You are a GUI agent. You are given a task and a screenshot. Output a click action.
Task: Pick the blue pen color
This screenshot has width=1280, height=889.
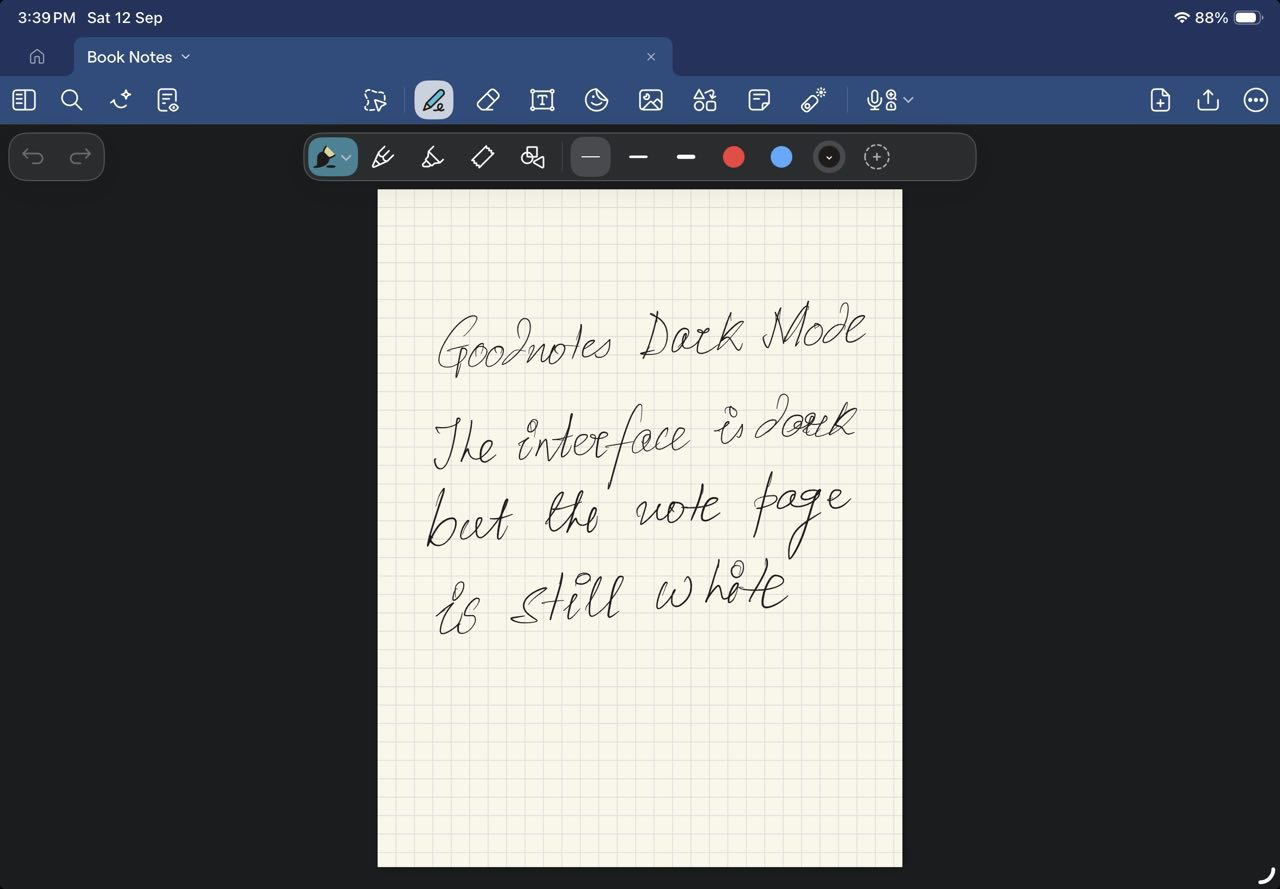point(782,157)
